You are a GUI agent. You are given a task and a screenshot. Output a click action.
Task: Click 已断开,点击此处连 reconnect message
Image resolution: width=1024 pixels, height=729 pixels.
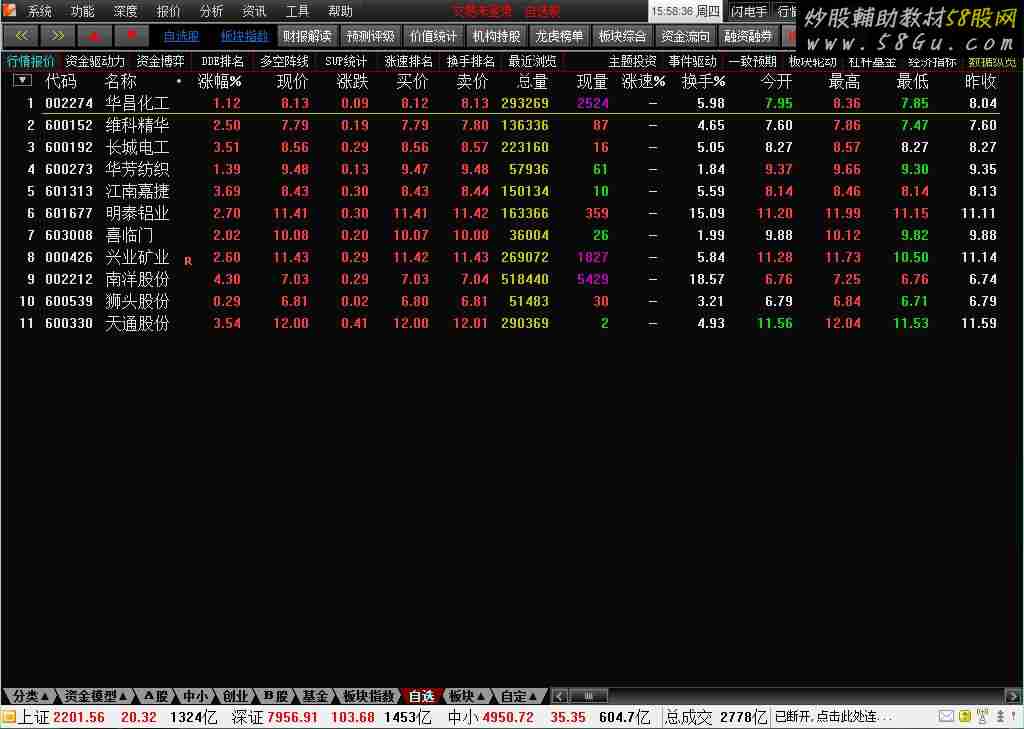pyautogui.click(x=833, y=717)
